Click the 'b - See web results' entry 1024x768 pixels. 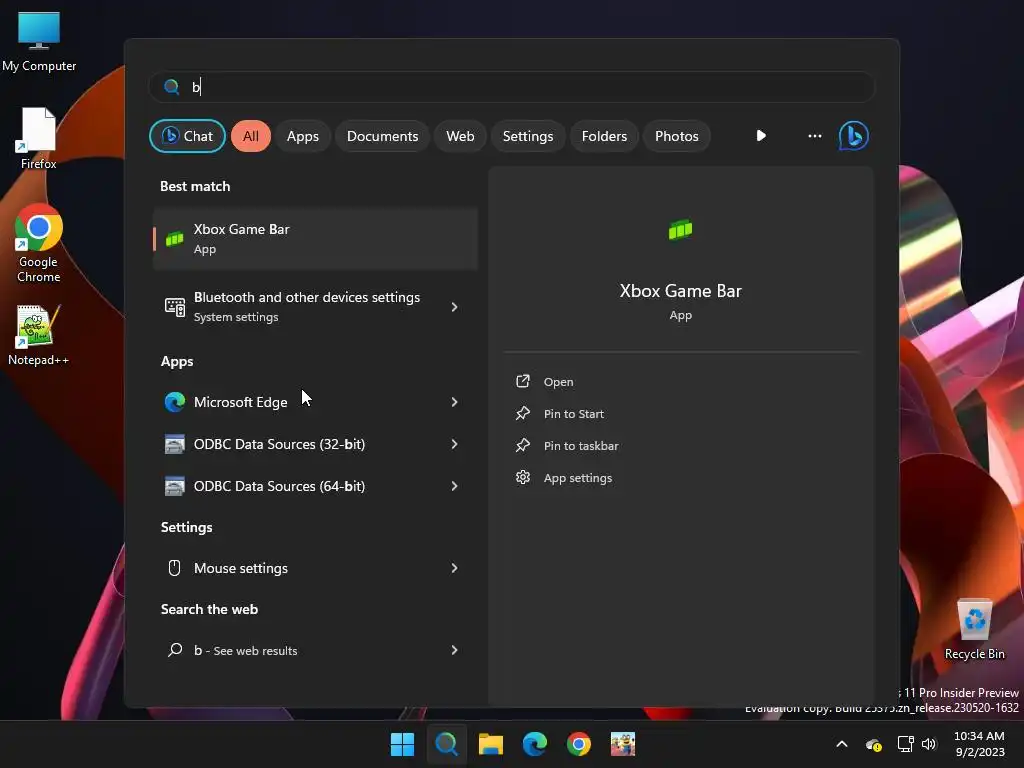click(x=315, y=650)
